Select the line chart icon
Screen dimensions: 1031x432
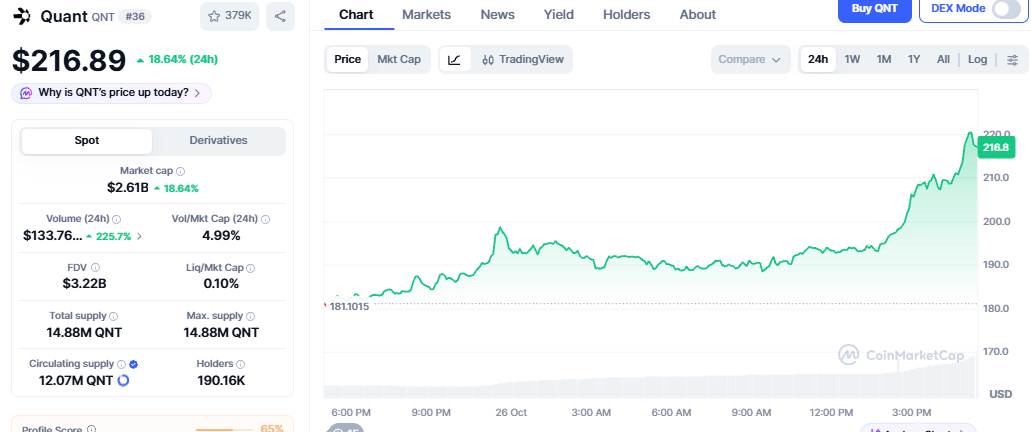pos(454,59)
